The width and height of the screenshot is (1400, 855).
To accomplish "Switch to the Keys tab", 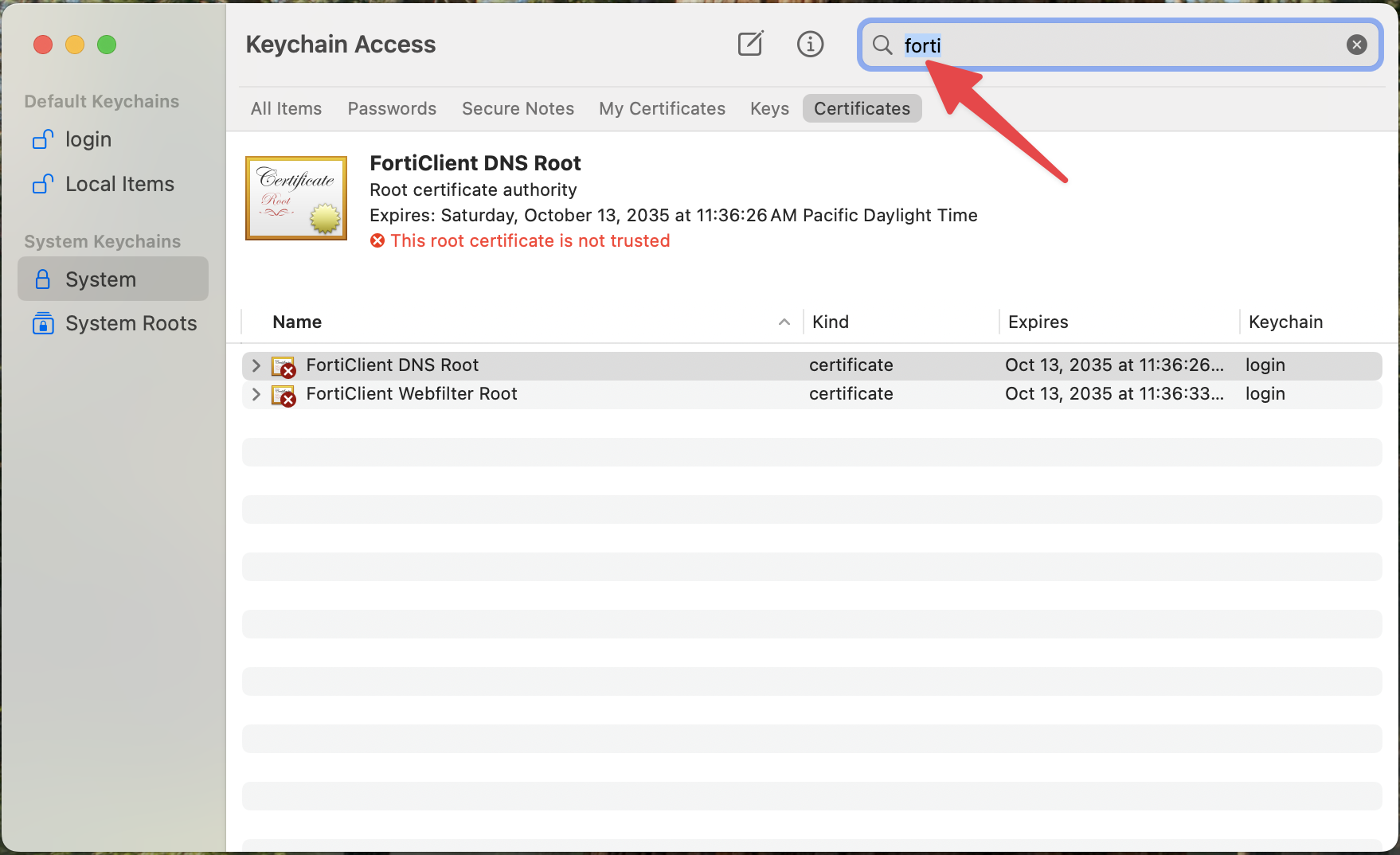I will point(769,109).
